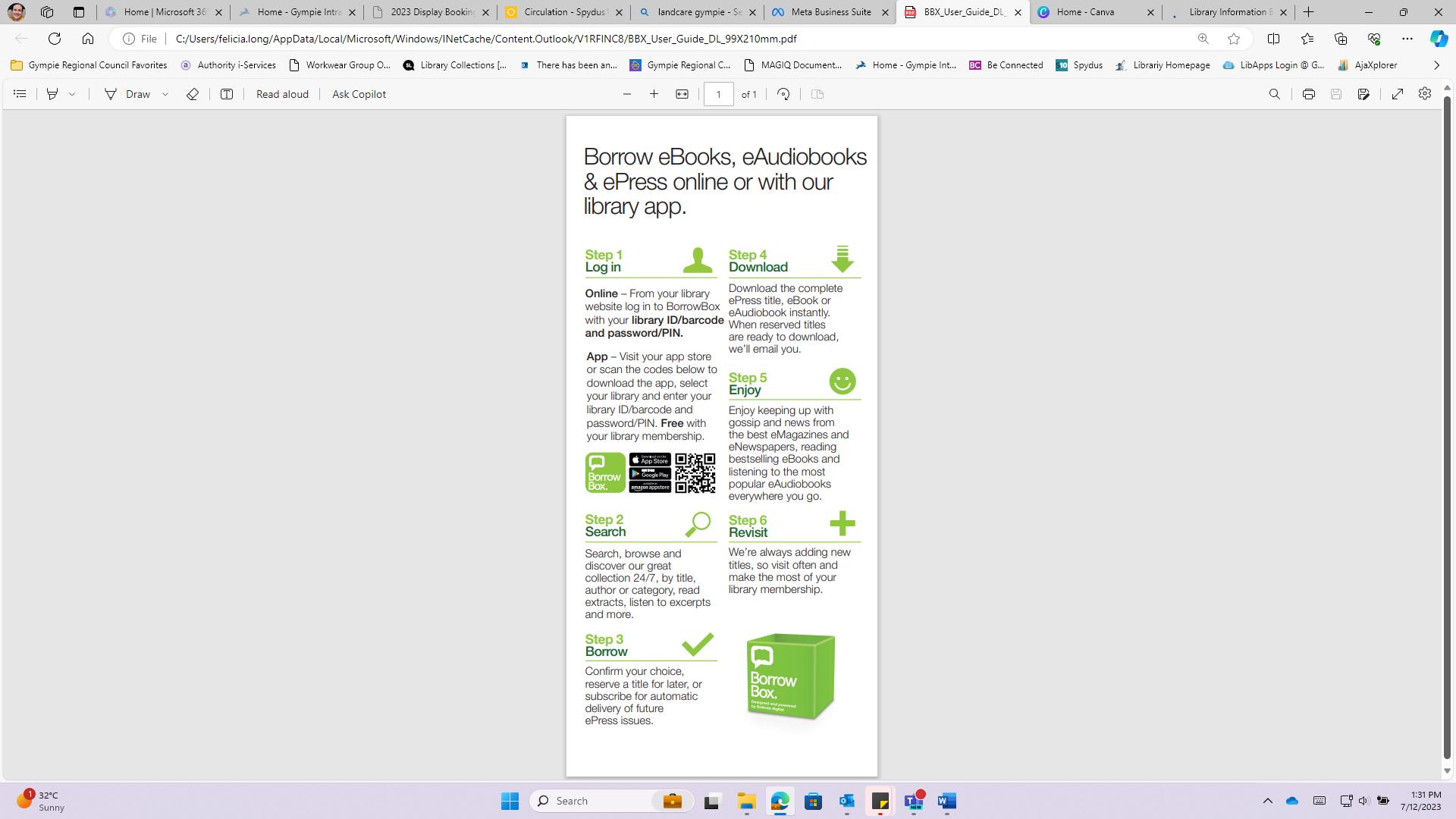
Task: Click the page number input field
Action: coord(717,94)
